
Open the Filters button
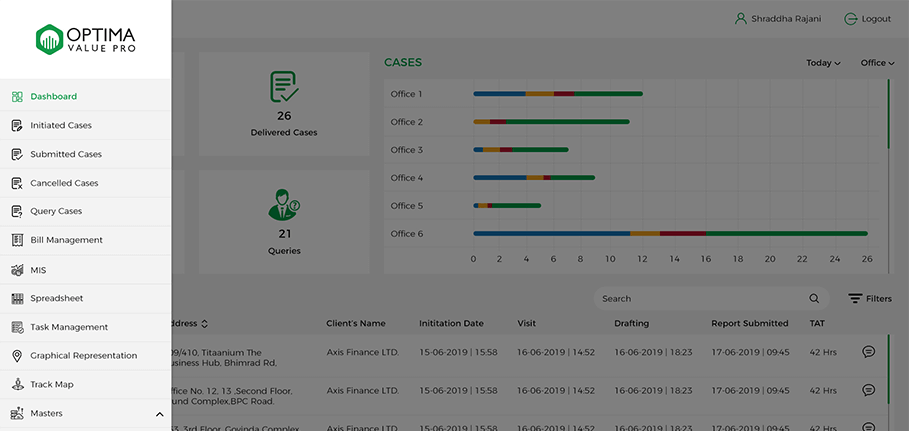869,299
